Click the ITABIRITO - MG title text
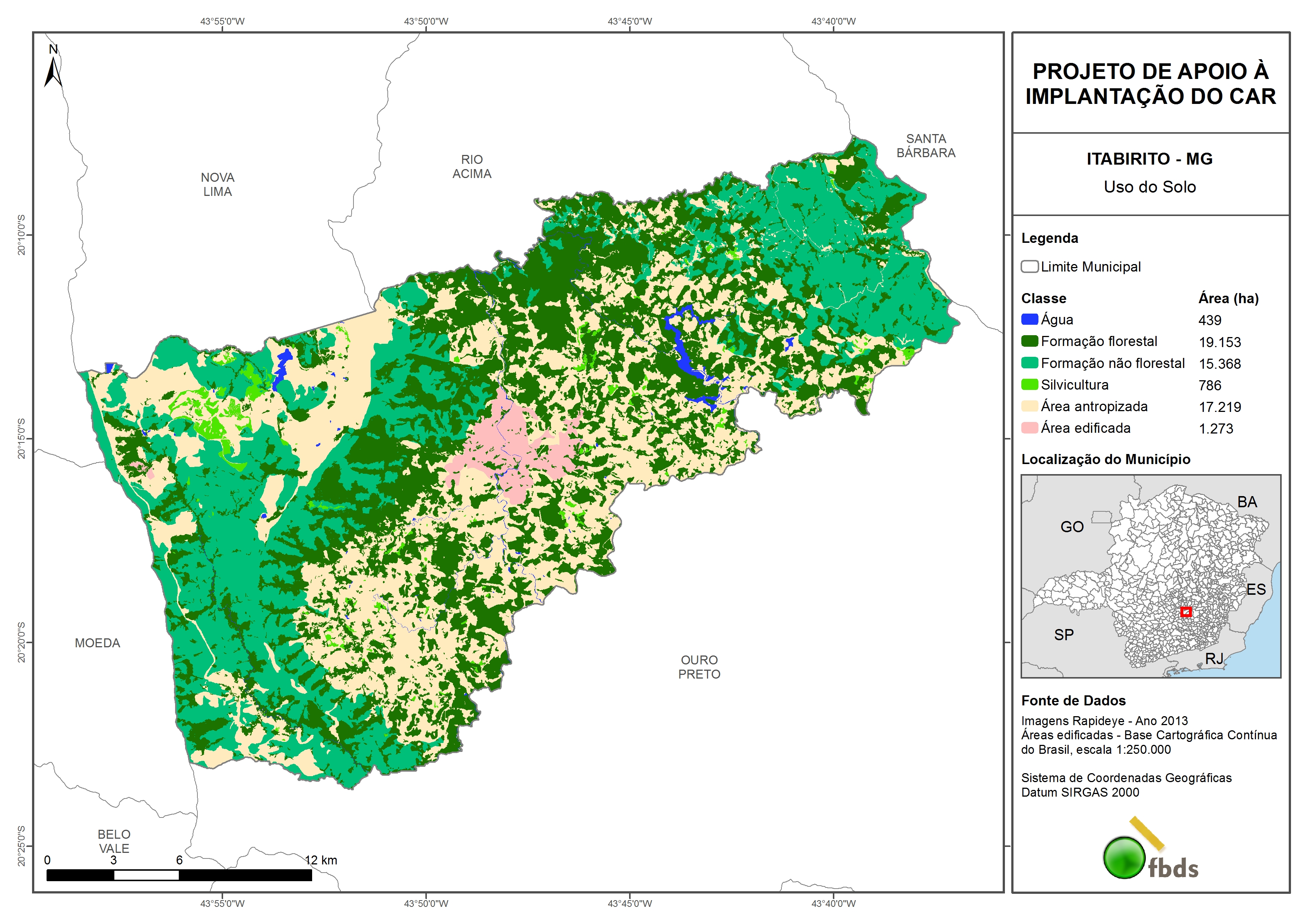1307x924 pixels. [x=1149, y=159]
